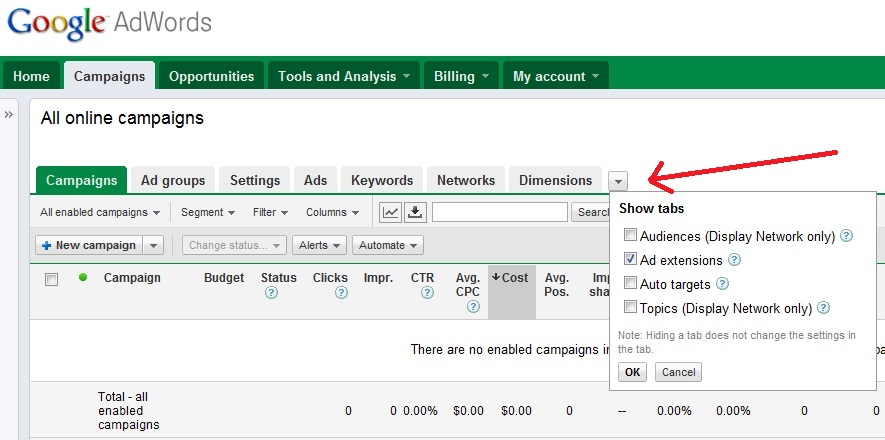Sort by the Campaign column header
This screenshot has height=440, width=885.
[x=132, y=278]
